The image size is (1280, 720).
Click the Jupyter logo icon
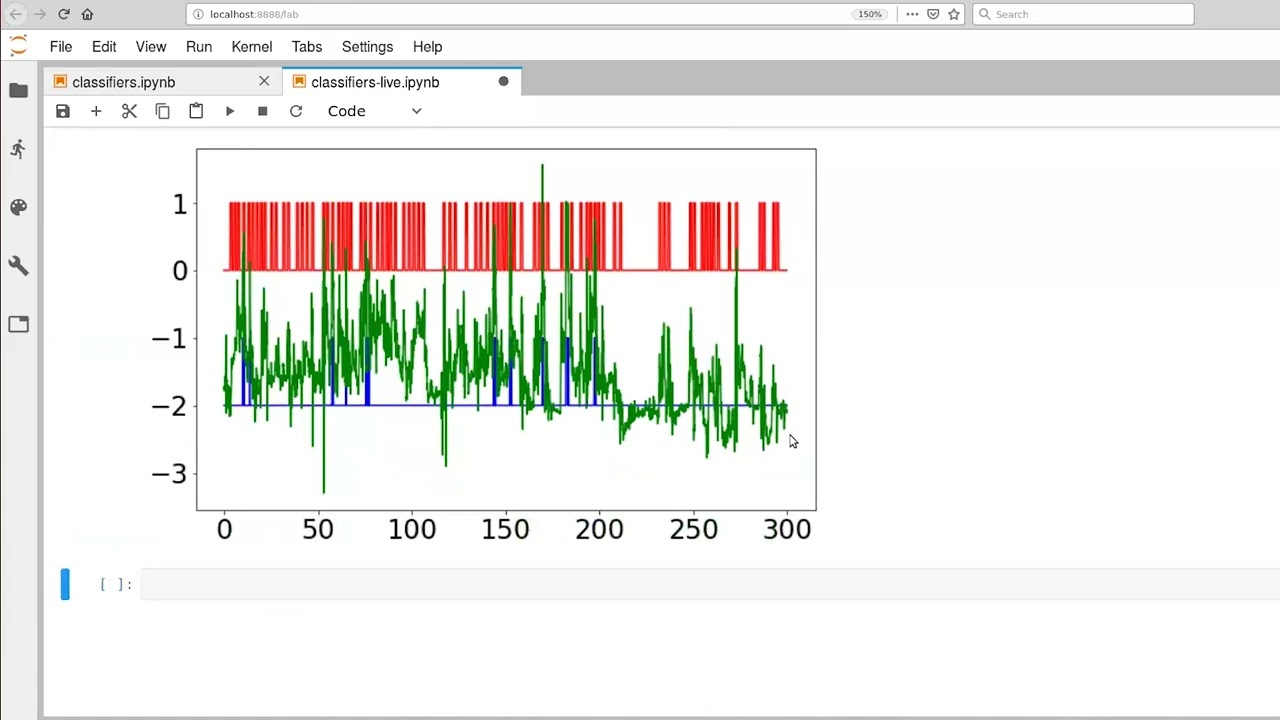point(18,46)
